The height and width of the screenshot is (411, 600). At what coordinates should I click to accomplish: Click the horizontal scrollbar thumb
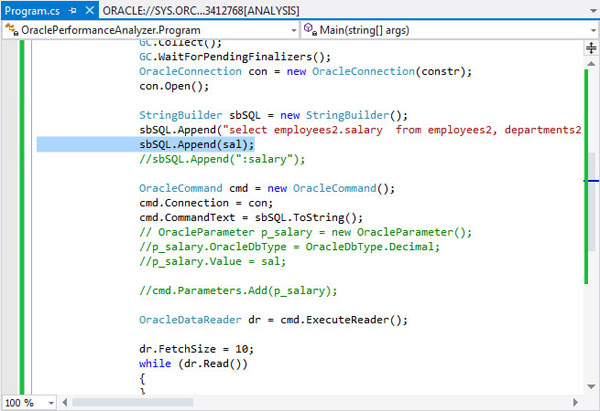[132, 402]
